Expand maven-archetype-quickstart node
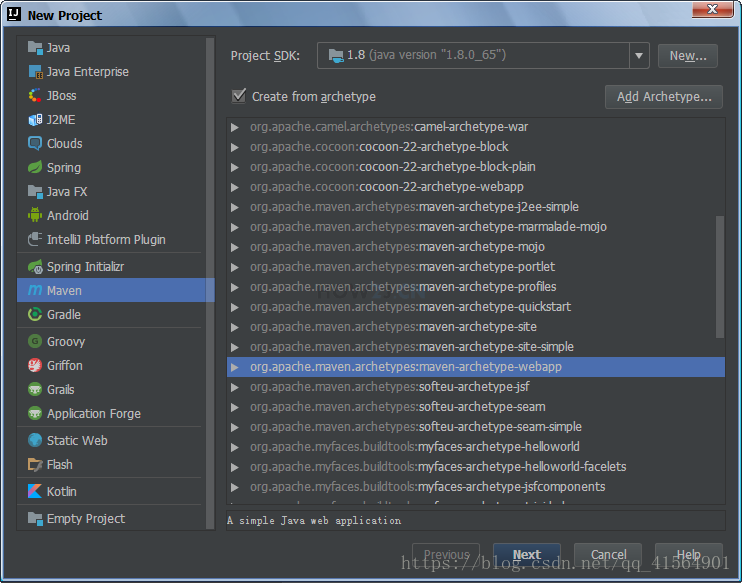Image resolution: width=742 pixels, height=583 pixels. click(x=235, y=307)
